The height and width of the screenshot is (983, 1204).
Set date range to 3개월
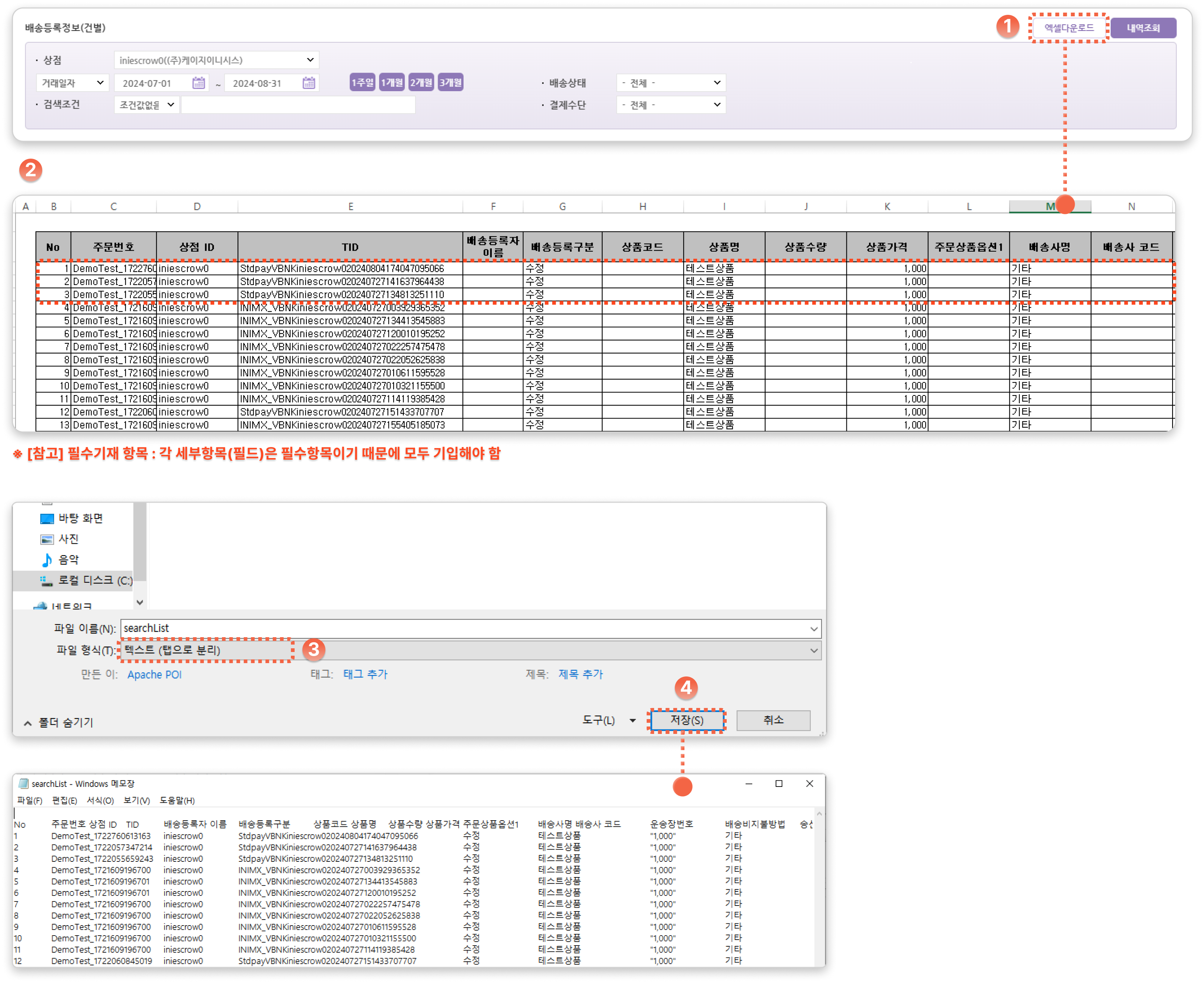(x=451, y=83)
